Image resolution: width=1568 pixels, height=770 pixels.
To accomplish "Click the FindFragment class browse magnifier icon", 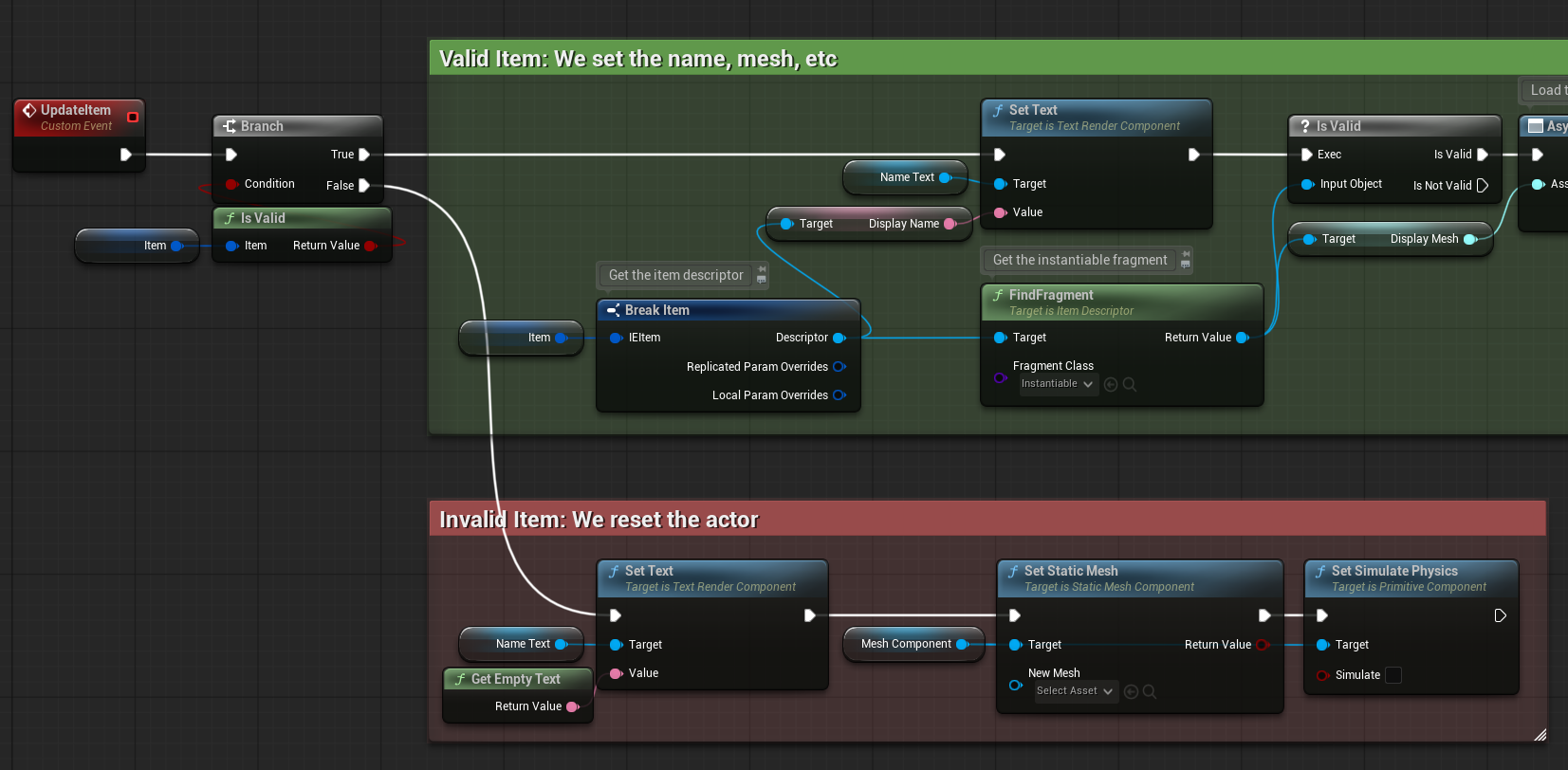I will (x=1130, y=384).
